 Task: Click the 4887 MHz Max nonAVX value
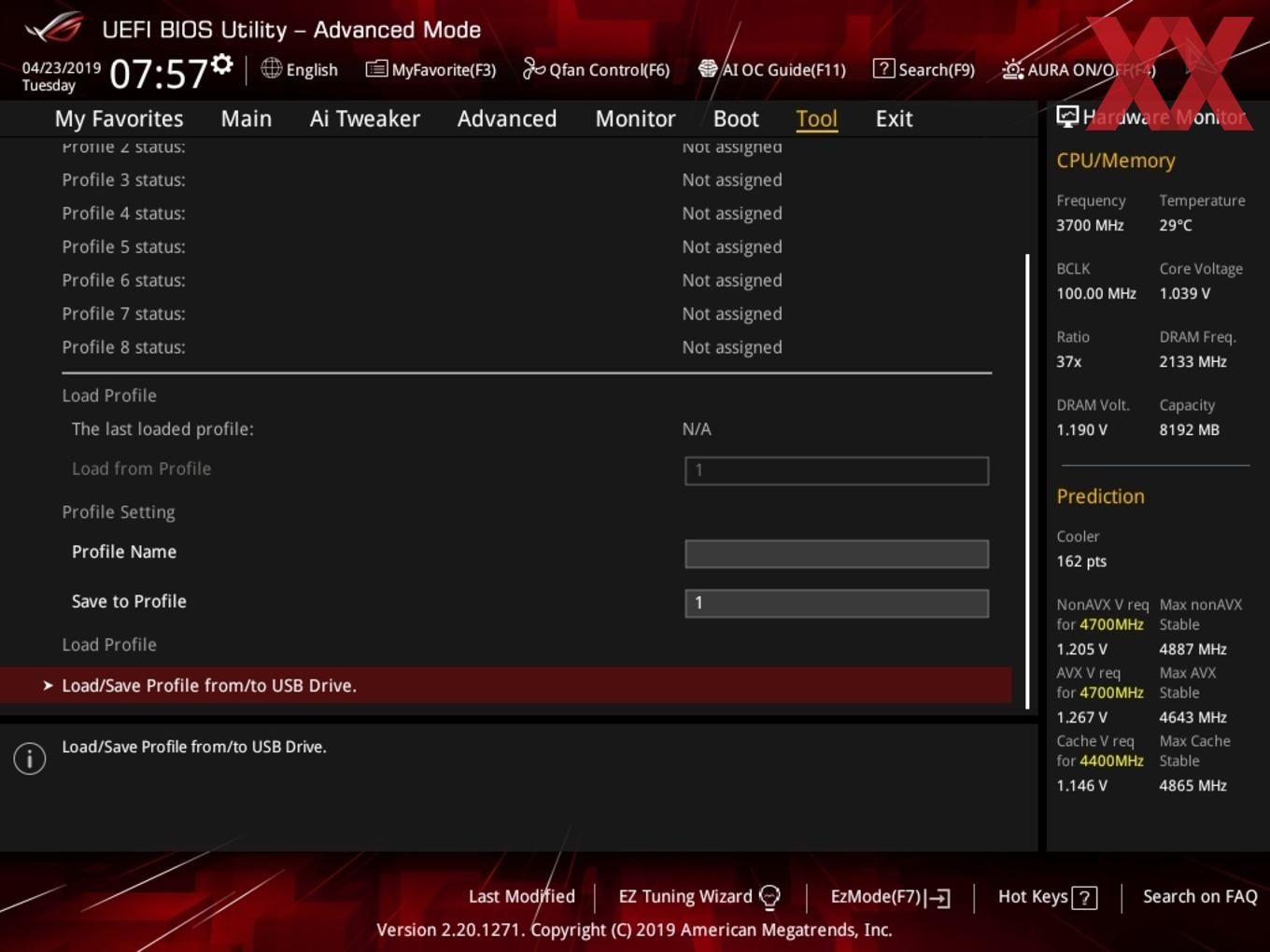(1192, 649)
